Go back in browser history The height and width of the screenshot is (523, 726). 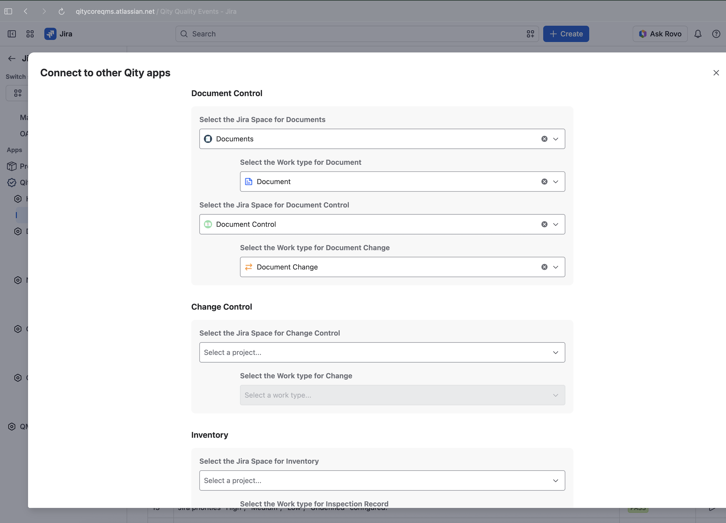point(26,12)
